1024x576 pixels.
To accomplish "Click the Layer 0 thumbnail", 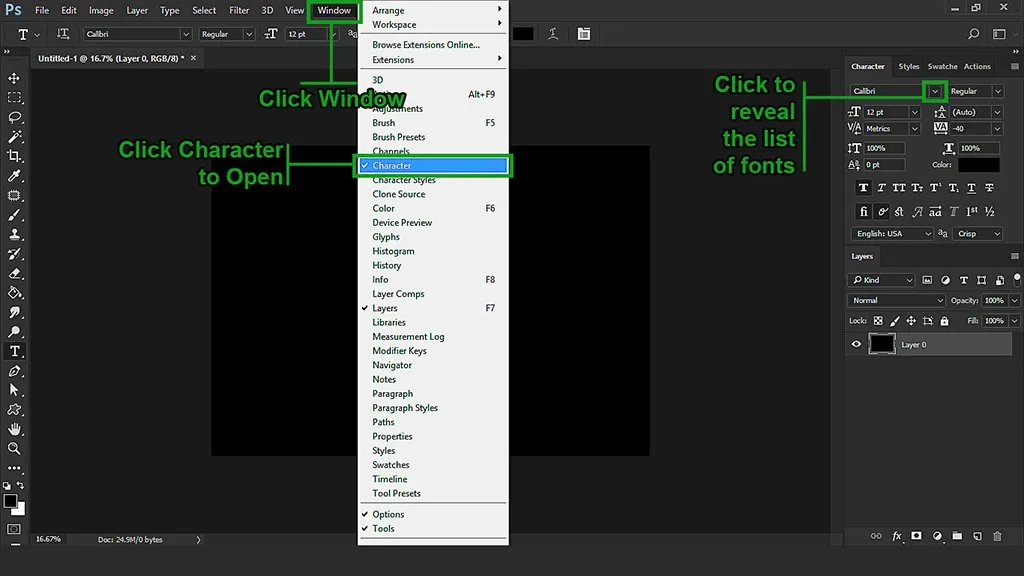I will (x=882, y=344).
